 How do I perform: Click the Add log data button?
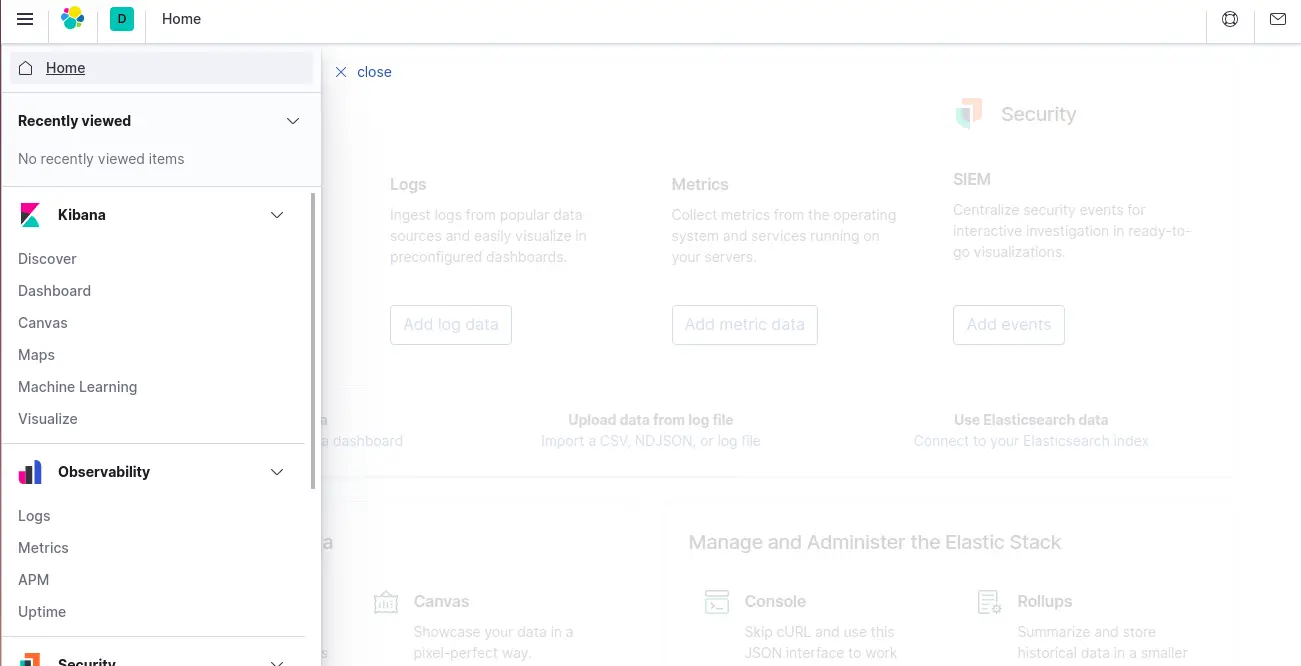tap(451, 325)
